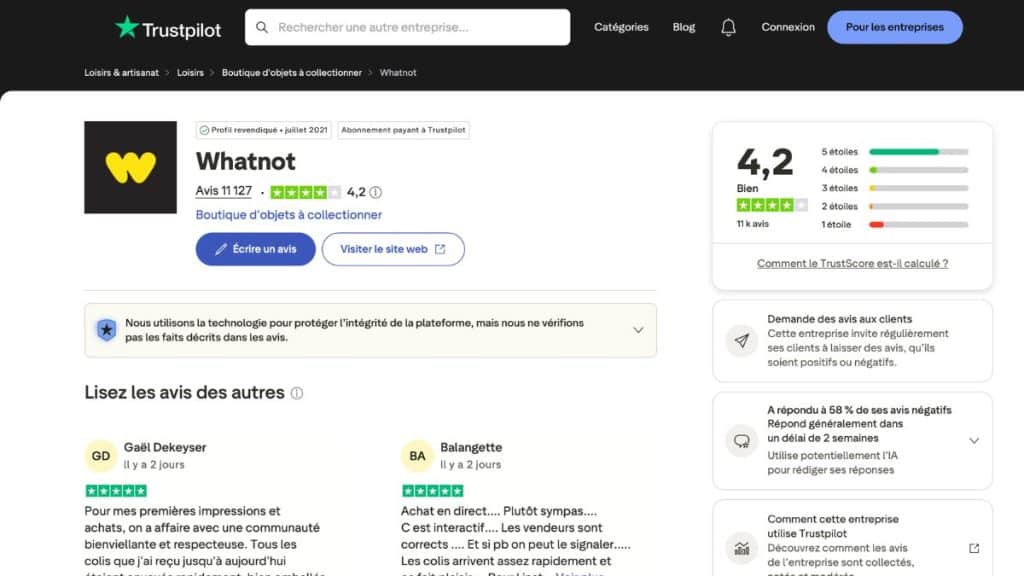Click the Whatnot logo thumbnail

(131, 167)
